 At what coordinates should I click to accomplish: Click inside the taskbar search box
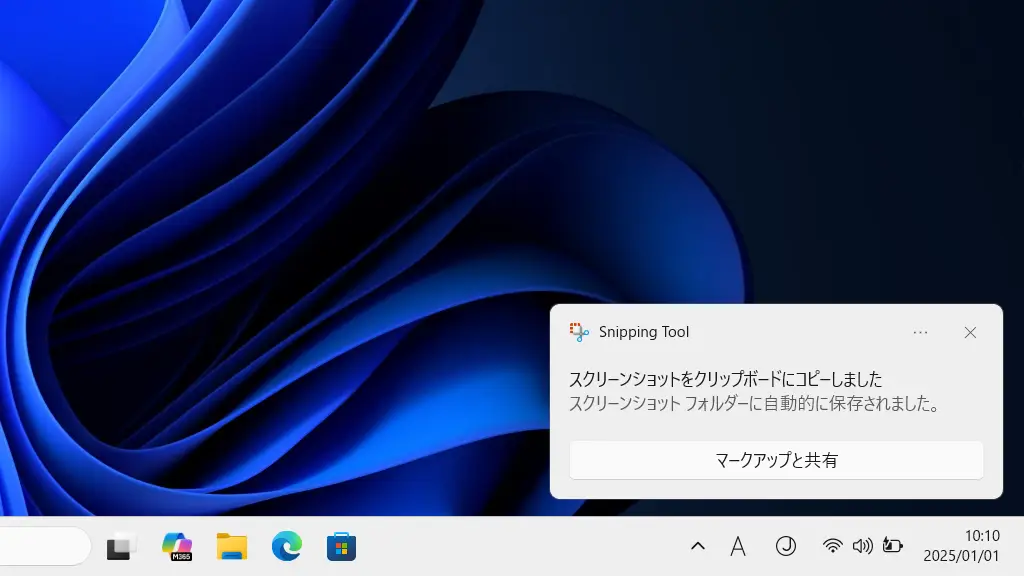(x=45, y=546)
